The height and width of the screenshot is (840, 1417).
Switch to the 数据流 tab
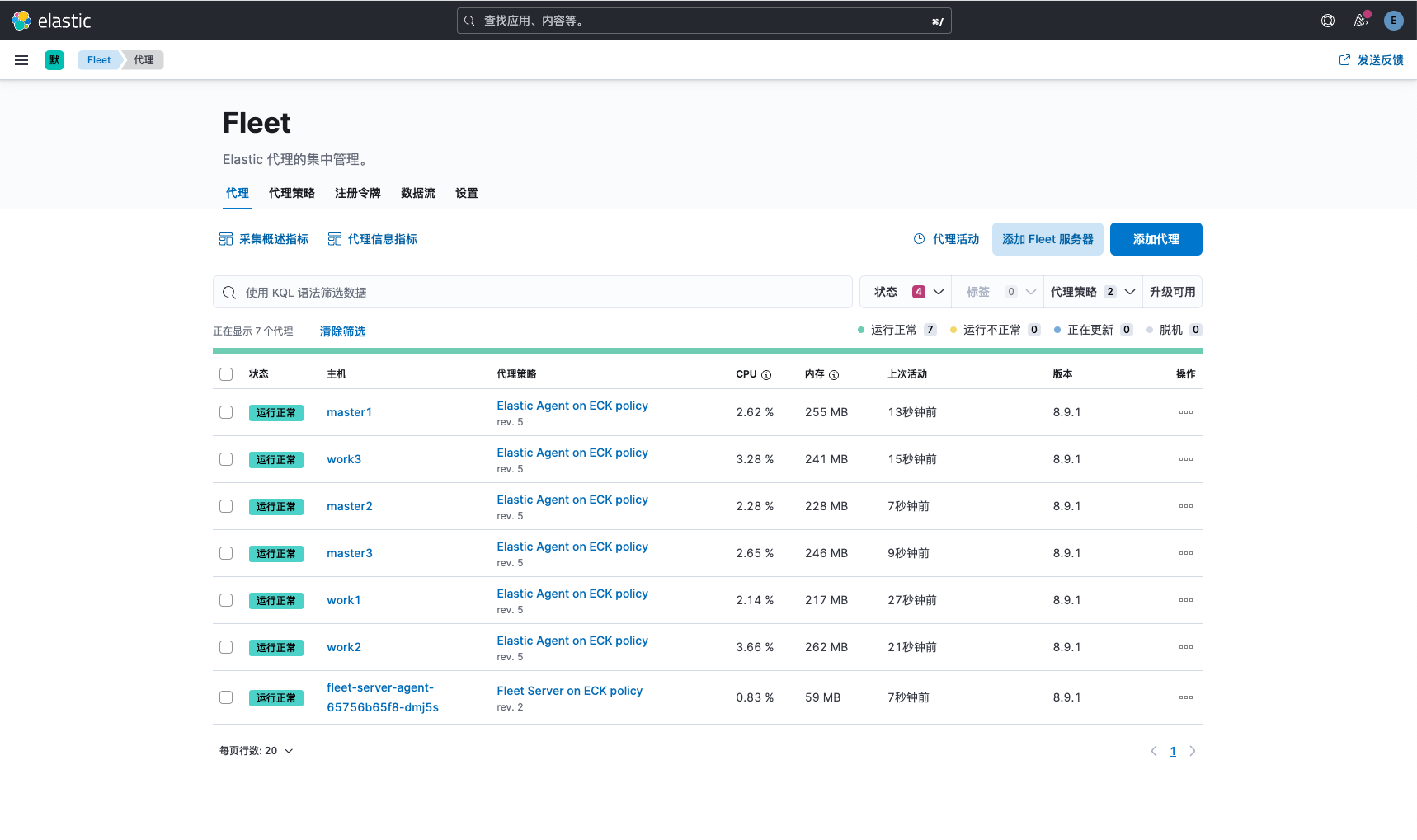pyautogui.click(x=418, y=193)
